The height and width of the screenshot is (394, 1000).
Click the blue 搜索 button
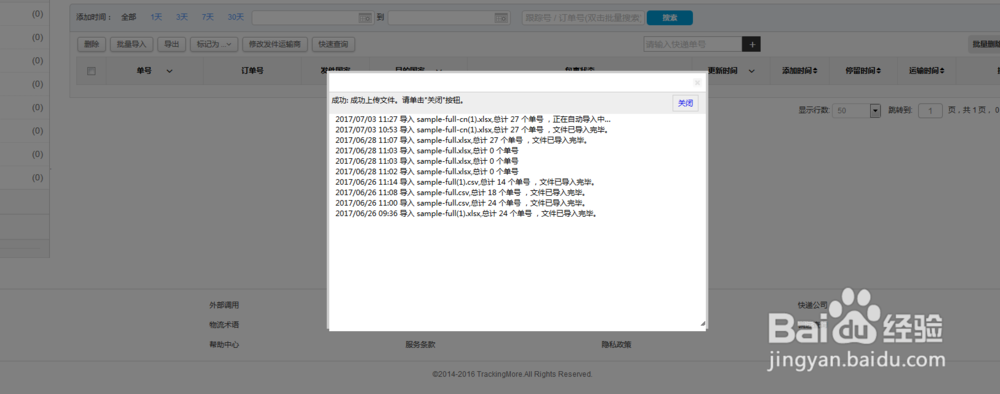click(x=670, y=18)
